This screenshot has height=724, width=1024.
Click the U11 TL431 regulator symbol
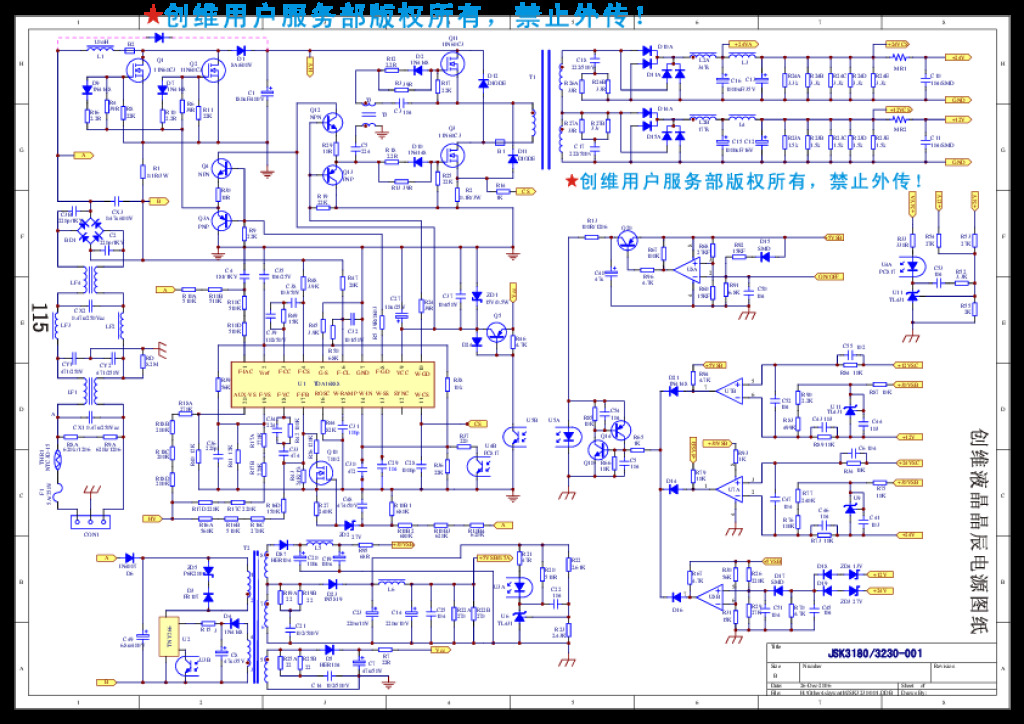coord(912,296)
